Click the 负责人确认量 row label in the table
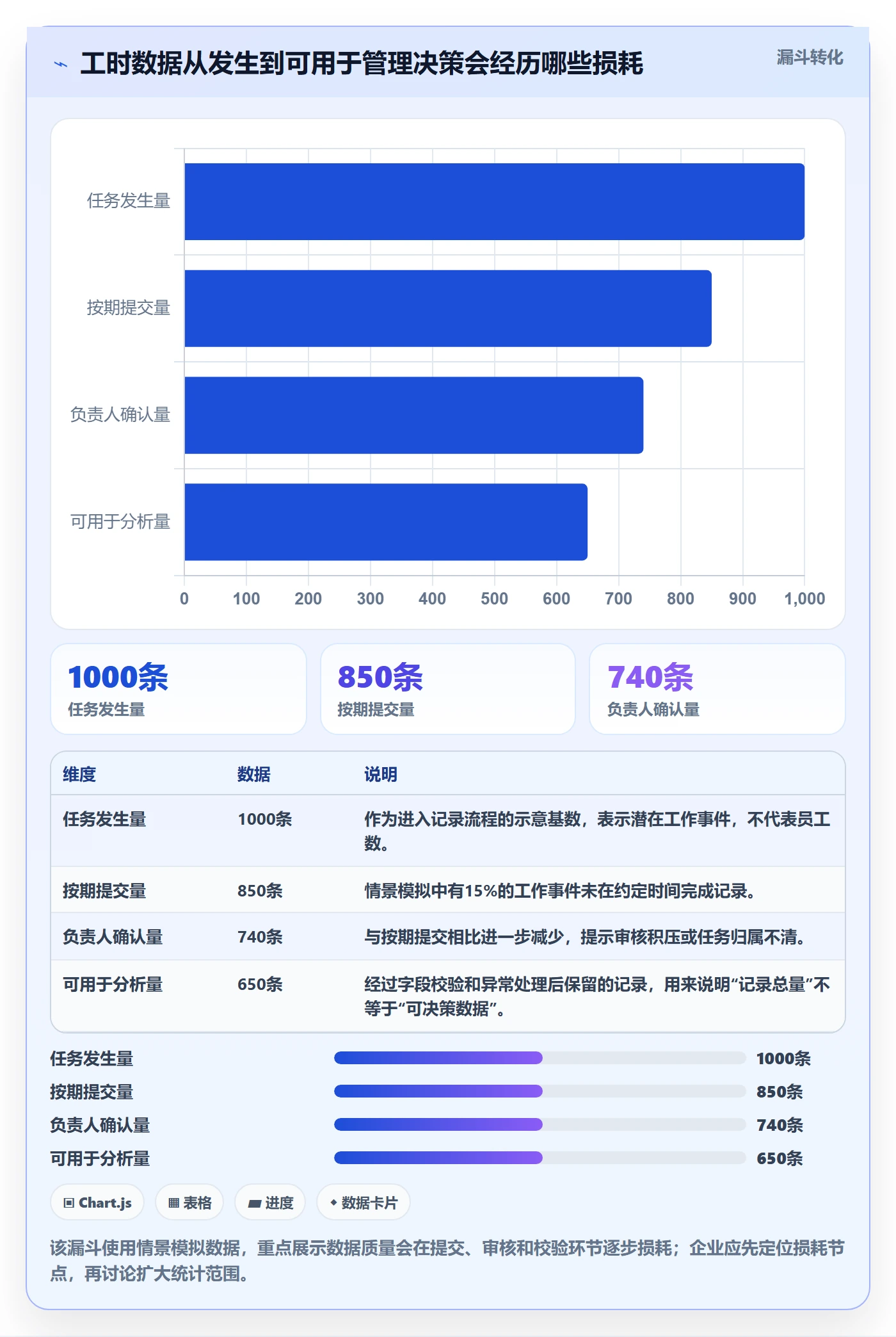 pyautogui.click(x=113, y=937)
